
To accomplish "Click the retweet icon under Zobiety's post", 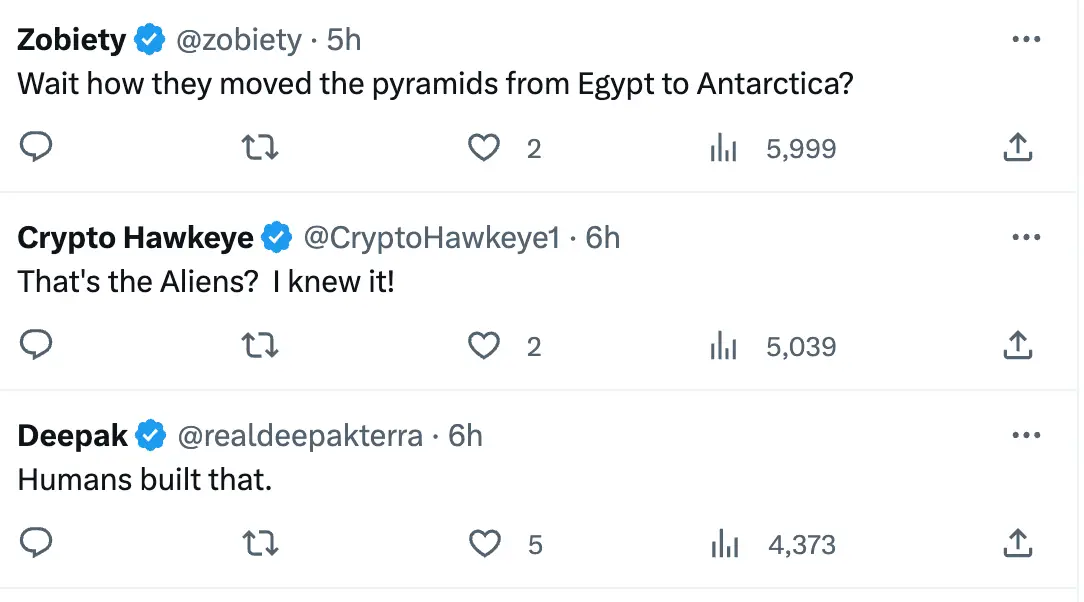I will tap(260, 147).
